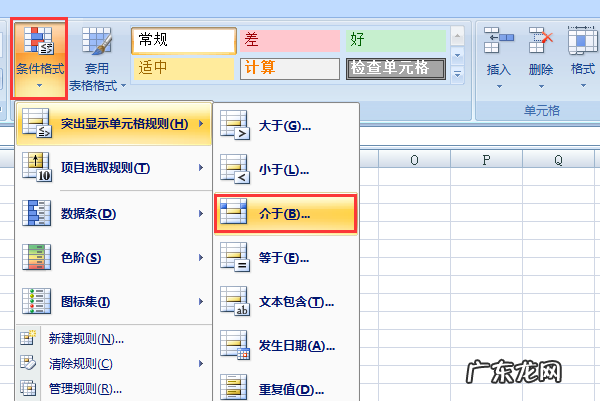The height and width of the screenshot is (401, 600).
Task: Click the 条件格式 conditional formatting icon
Action: (40, 42)
